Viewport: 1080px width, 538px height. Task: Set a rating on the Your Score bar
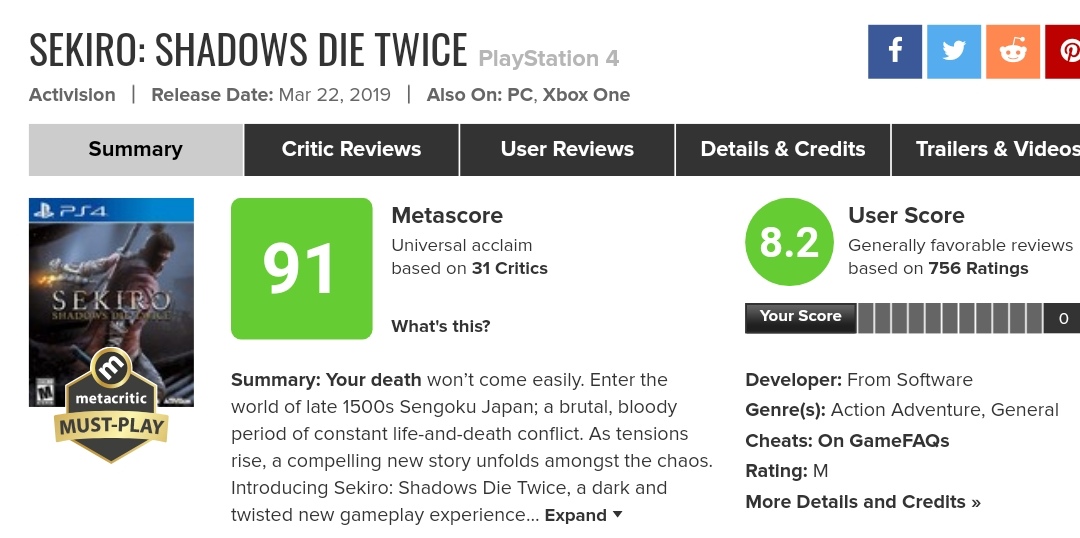tap(949, 319)
